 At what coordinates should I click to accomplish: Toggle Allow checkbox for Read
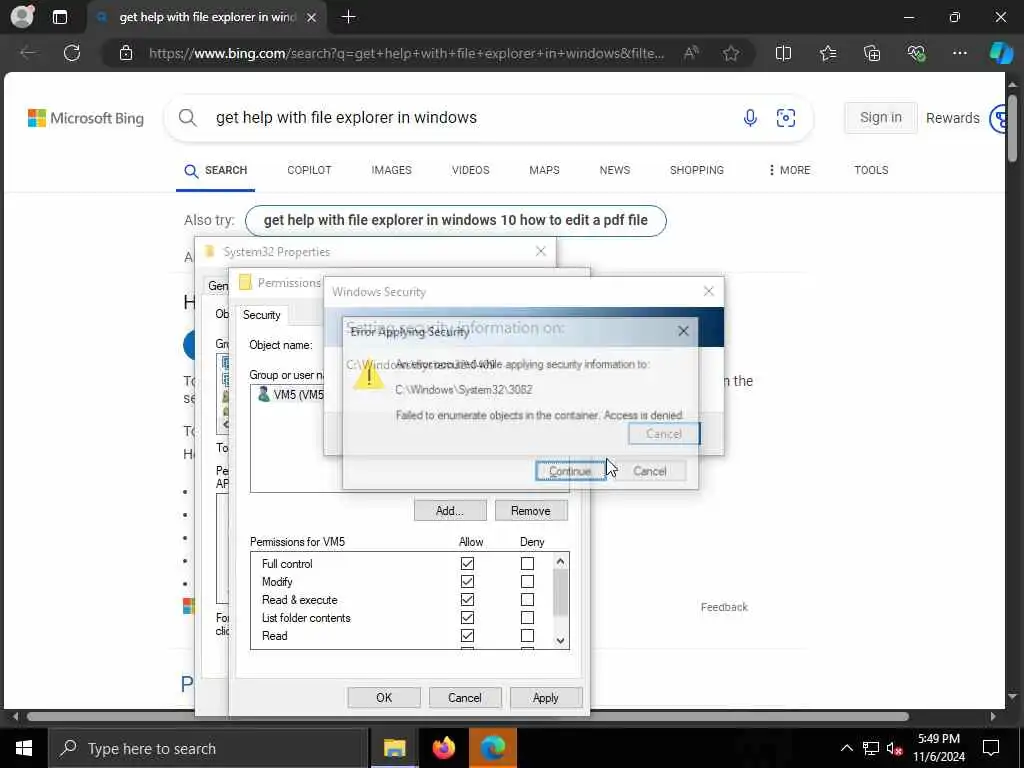[x=467, y=635]
